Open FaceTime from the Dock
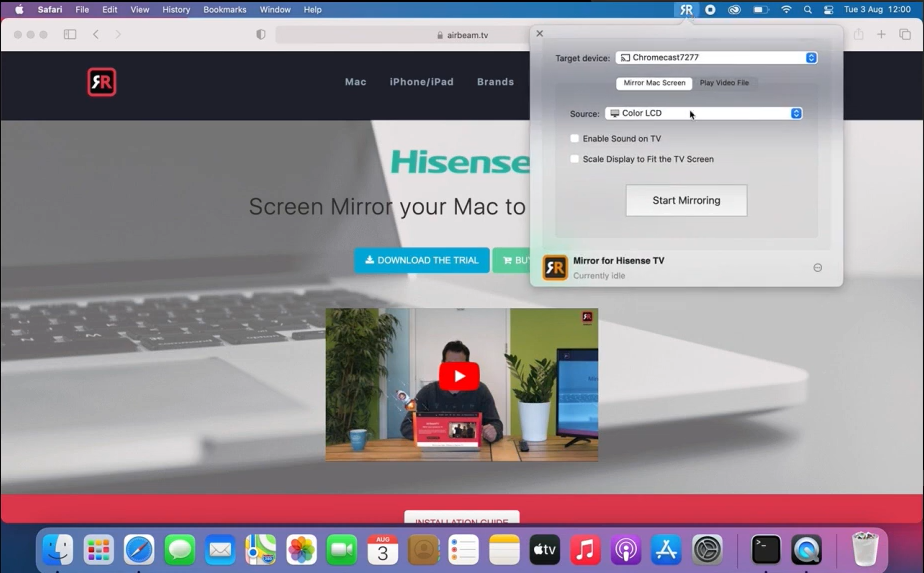Image resolution: width=924 pixels, height=573 pixels. click(x=342, y=550)
